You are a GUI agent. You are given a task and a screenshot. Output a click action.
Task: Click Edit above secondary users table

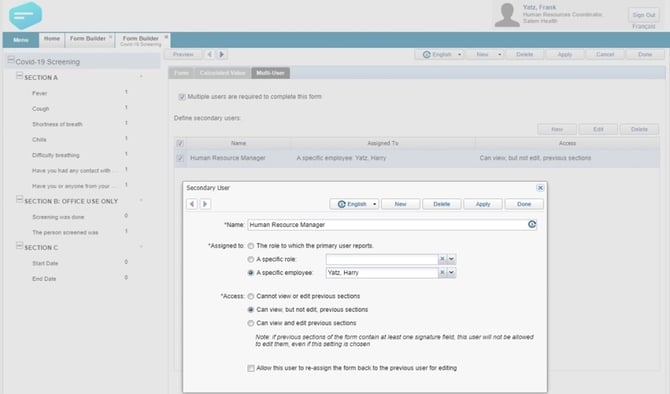[598, 129]
